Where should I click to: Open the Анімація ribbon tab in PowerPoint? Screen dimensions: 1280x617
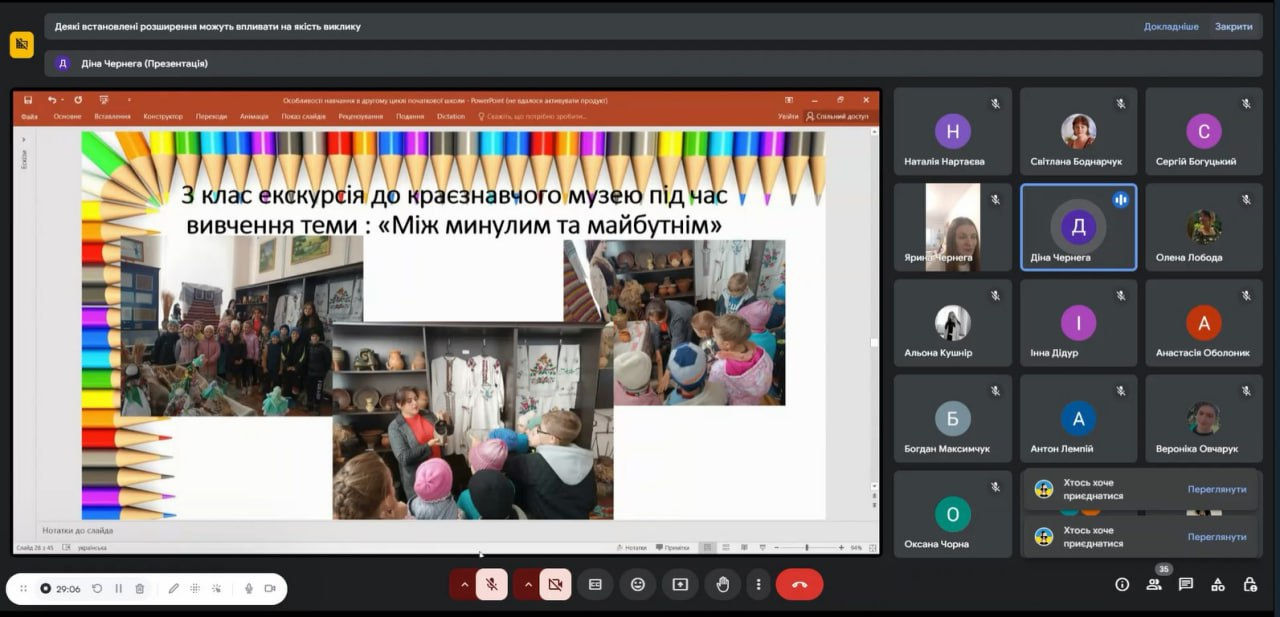point(254,116)
